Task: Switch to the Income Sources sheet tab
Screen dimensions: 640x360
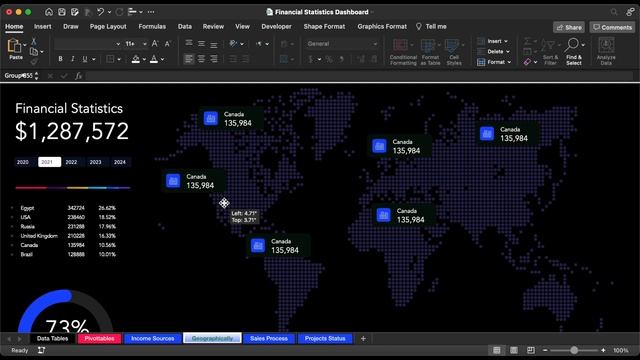Action: point(153,338)
